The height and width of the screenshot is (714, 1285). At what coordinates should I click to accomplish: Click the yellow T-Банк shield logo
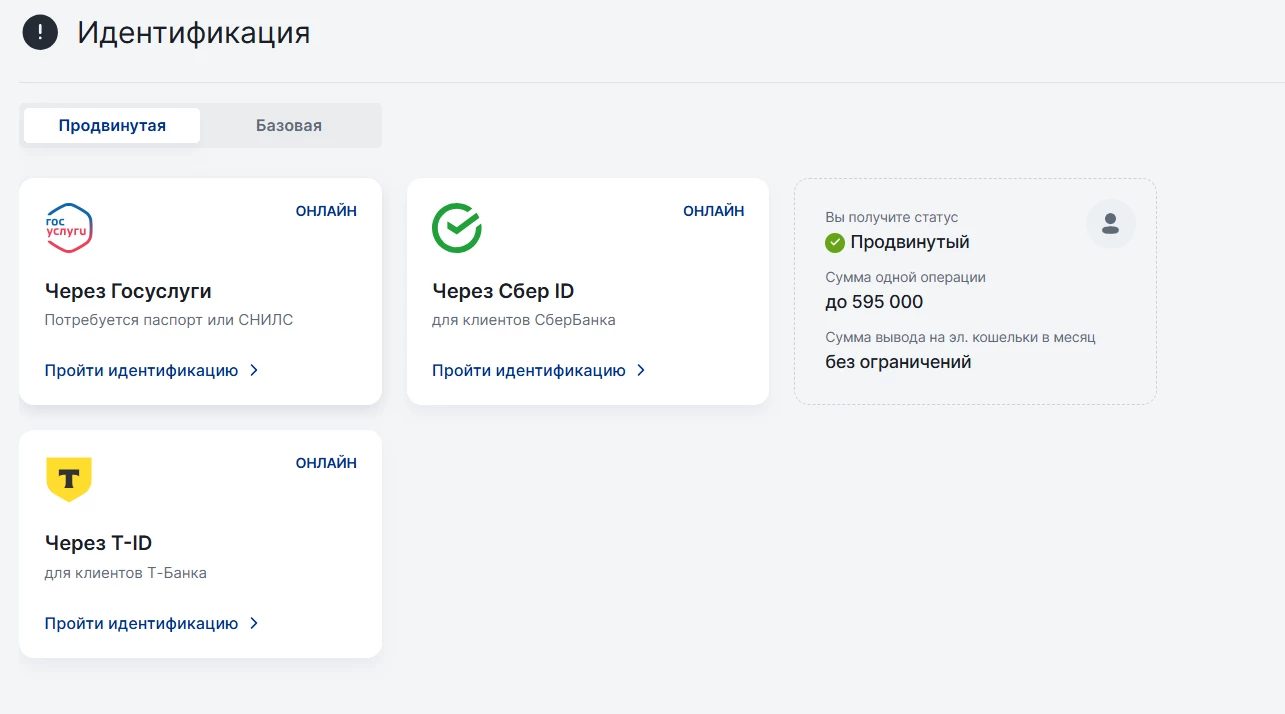click(69, 480)
